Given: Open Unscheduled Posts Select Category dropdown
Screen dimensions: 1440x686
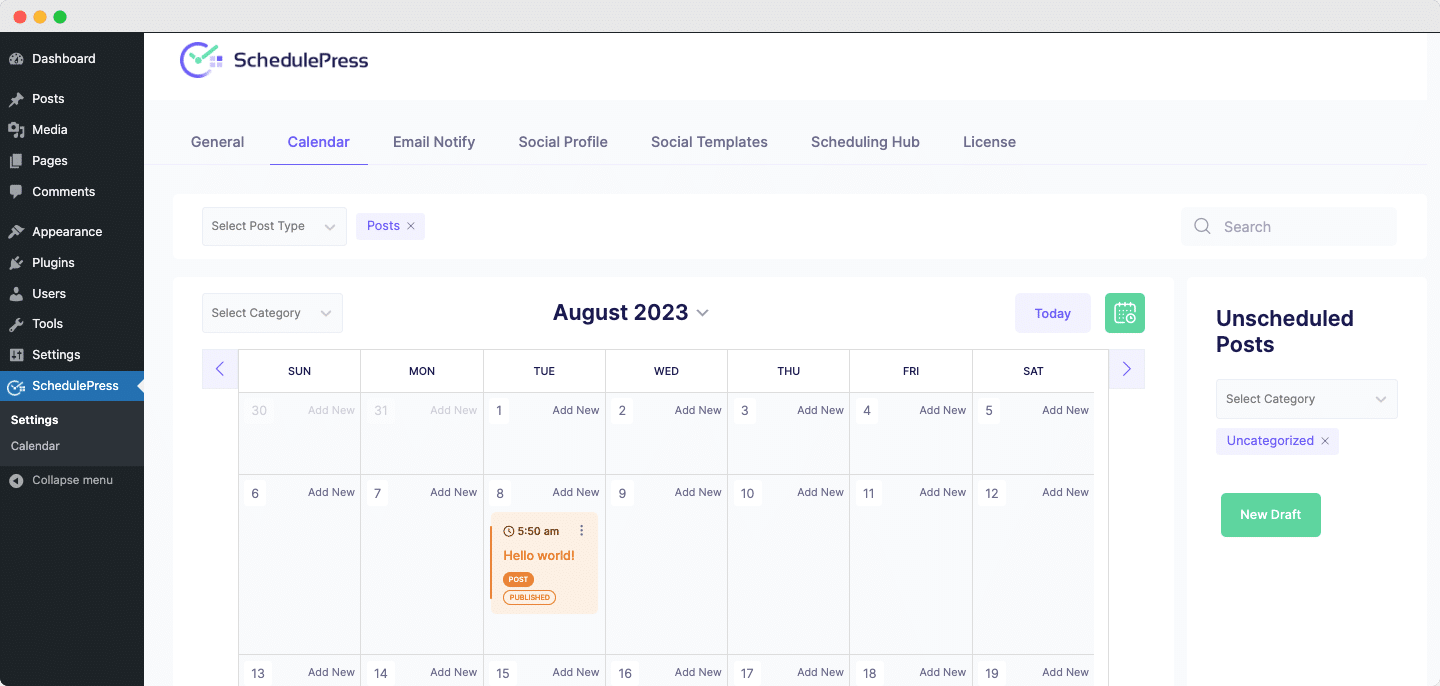Looking at the screenshot, I should coord(1307,399).
